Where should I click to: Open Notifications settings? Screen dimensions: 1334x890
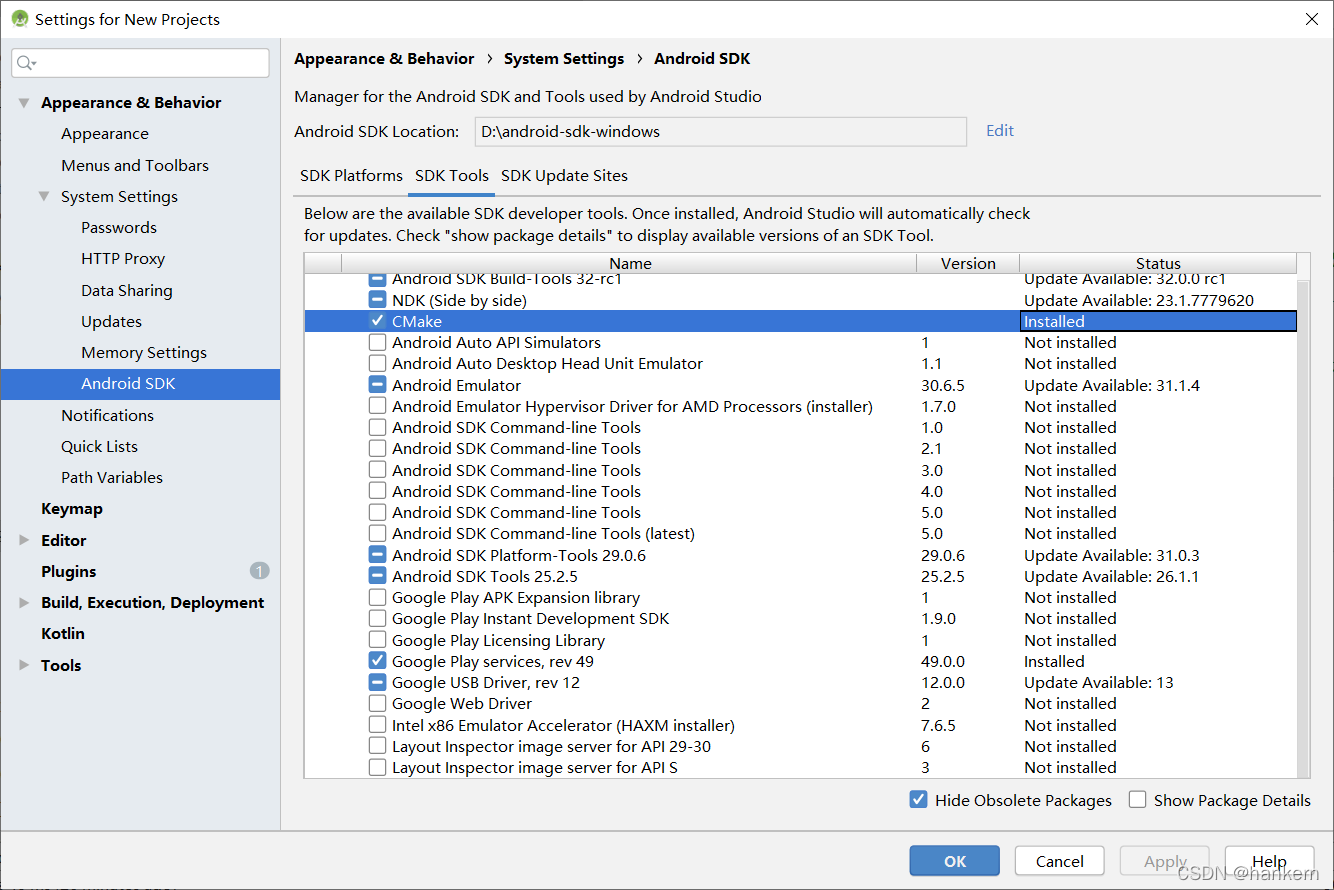pos(107,415)
